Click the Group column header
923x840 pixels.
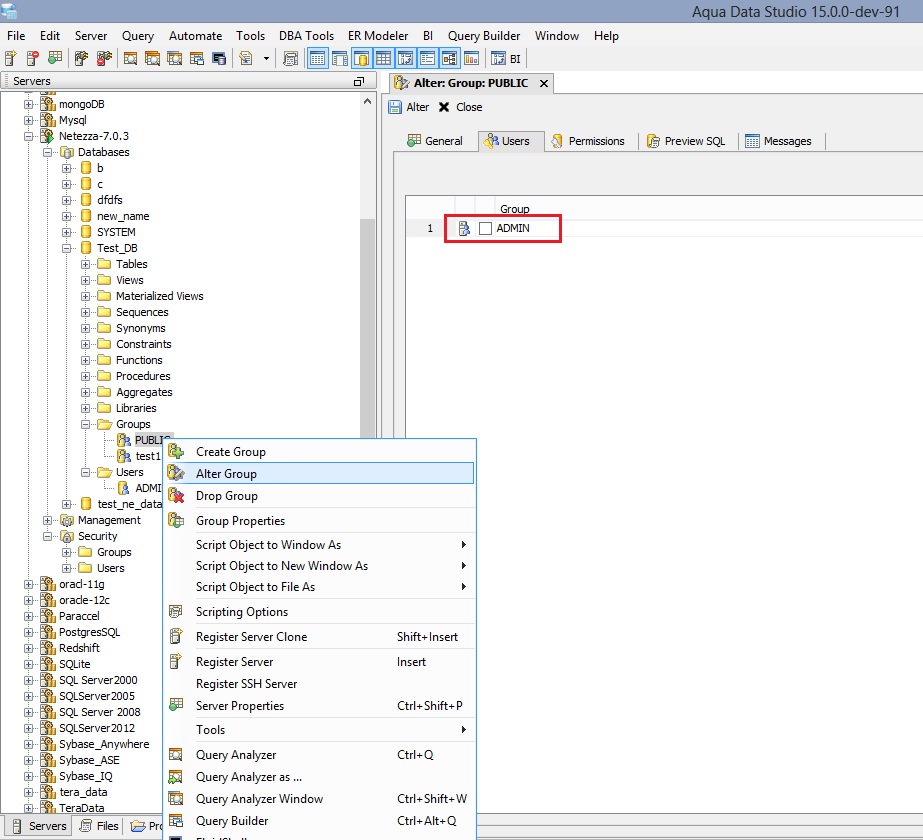514,209
